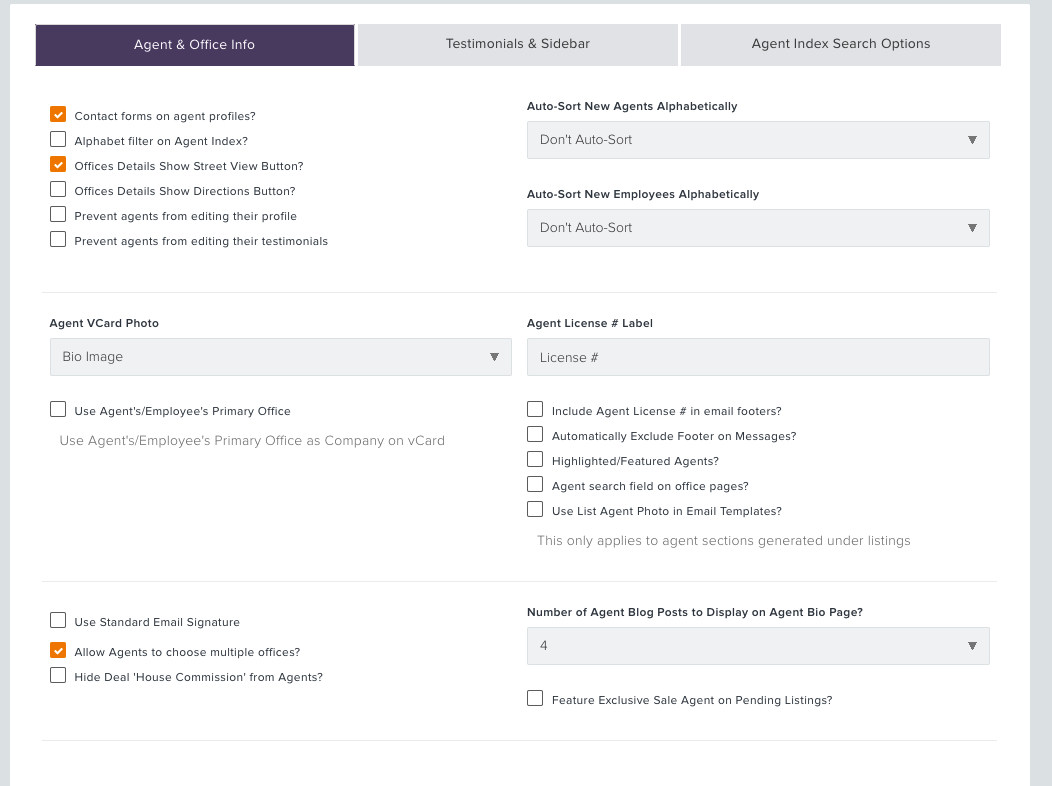This screenshot has width=1052, height=786.
Task: Check Feature Exclusive Sale Agent on Pending Listings
Action: 535,699
